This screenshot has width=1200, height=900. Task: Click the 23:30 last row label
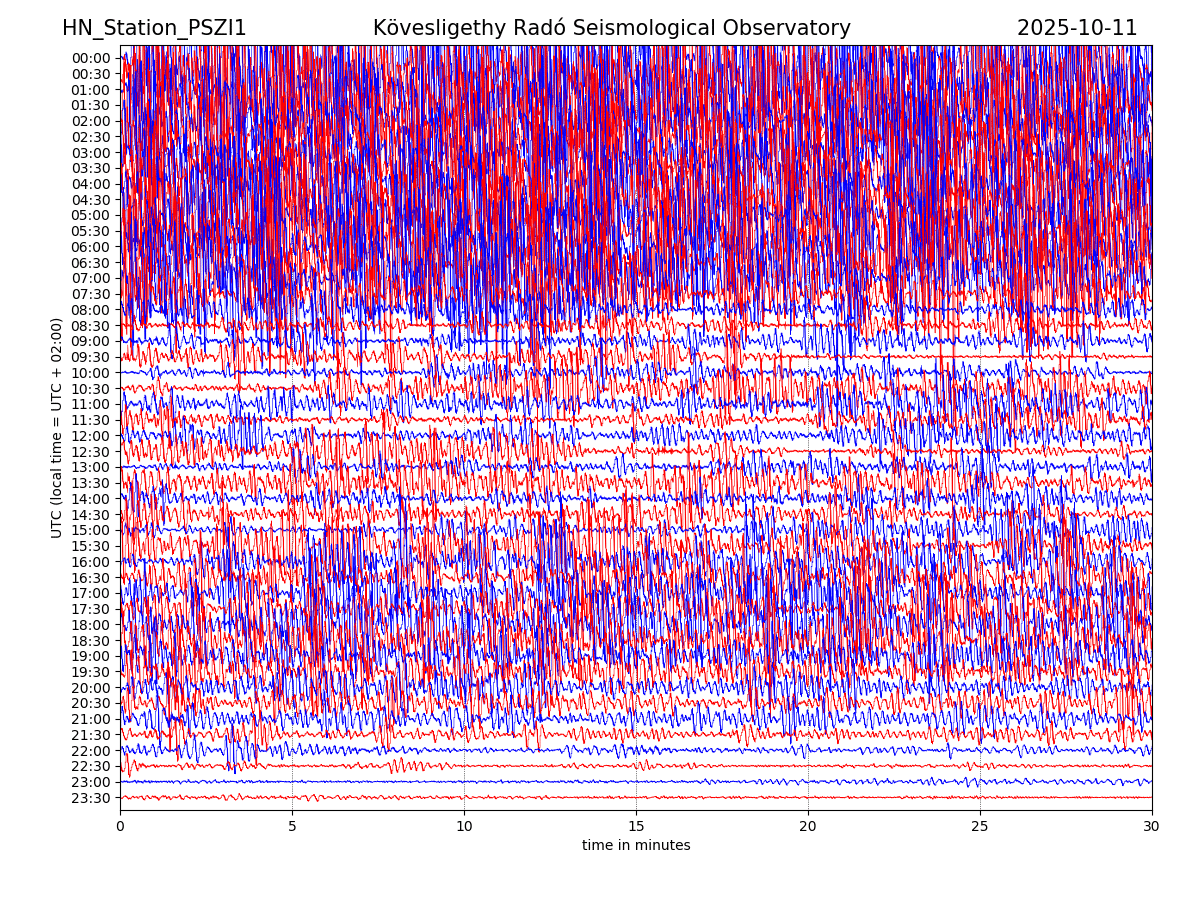coord(91,798)
